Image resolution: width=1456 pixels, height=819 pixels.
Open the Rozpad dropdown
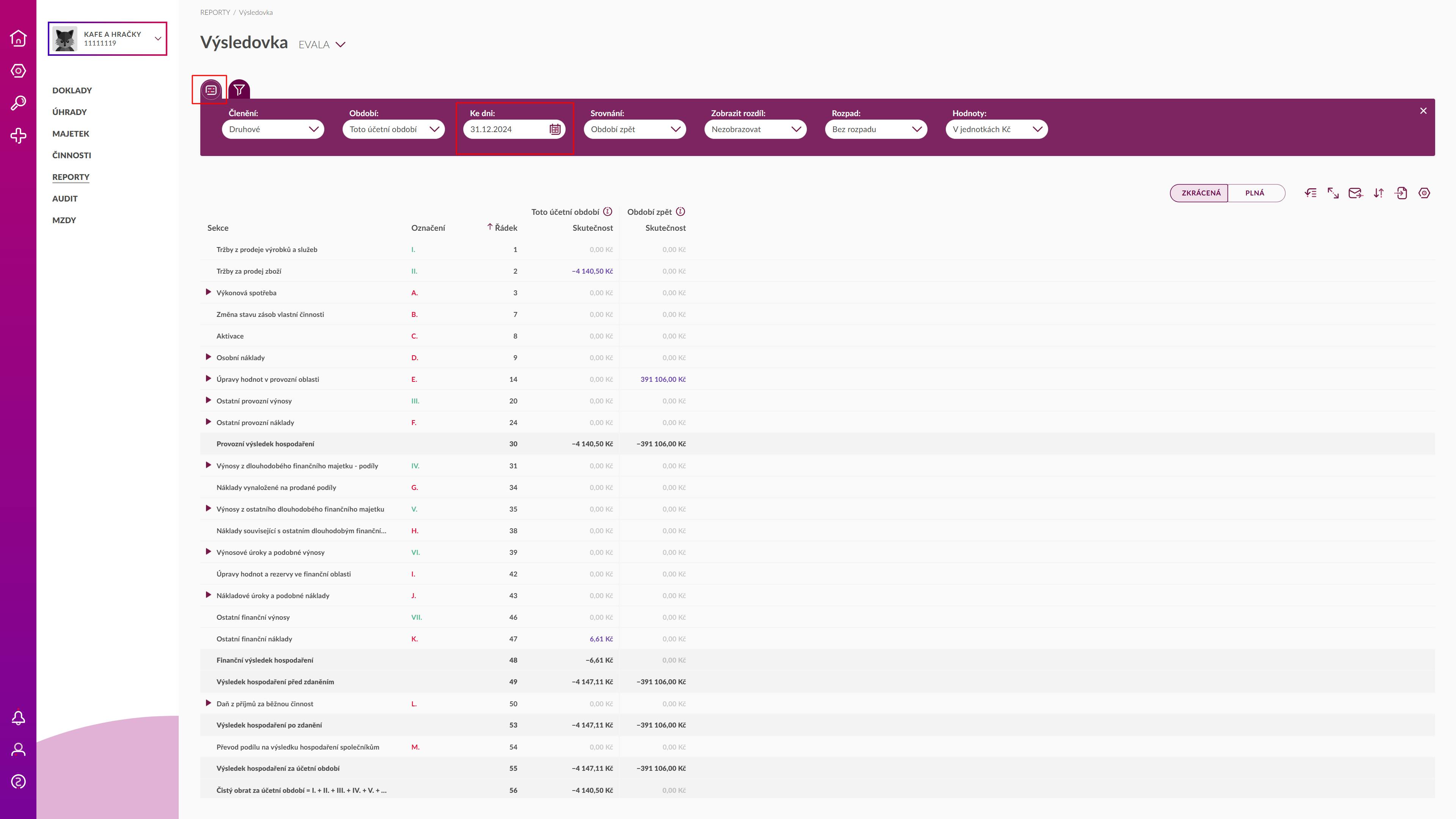click(876, 129)
